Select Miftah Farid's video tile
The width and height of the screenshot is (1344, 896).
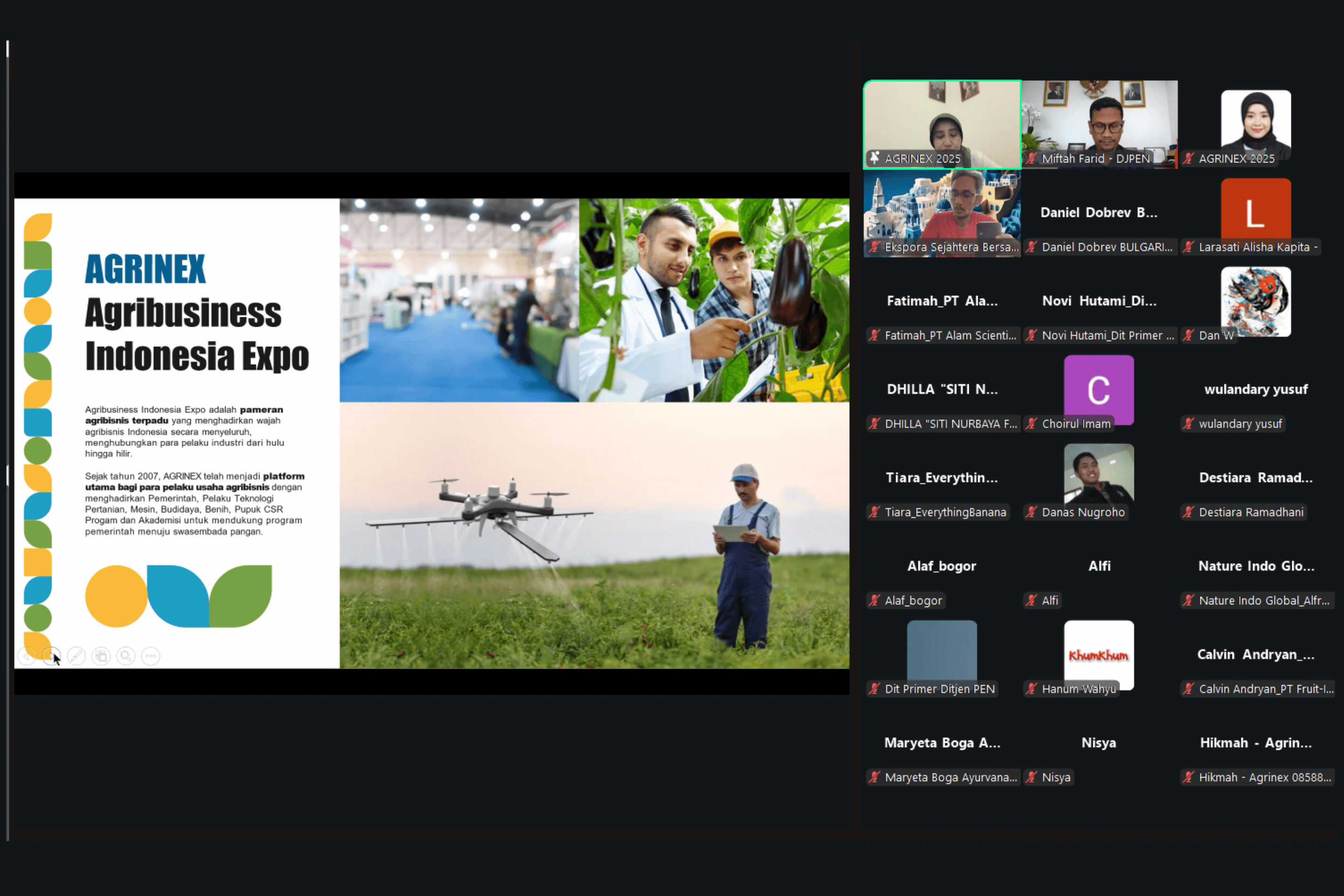(x=1099, y=125)
